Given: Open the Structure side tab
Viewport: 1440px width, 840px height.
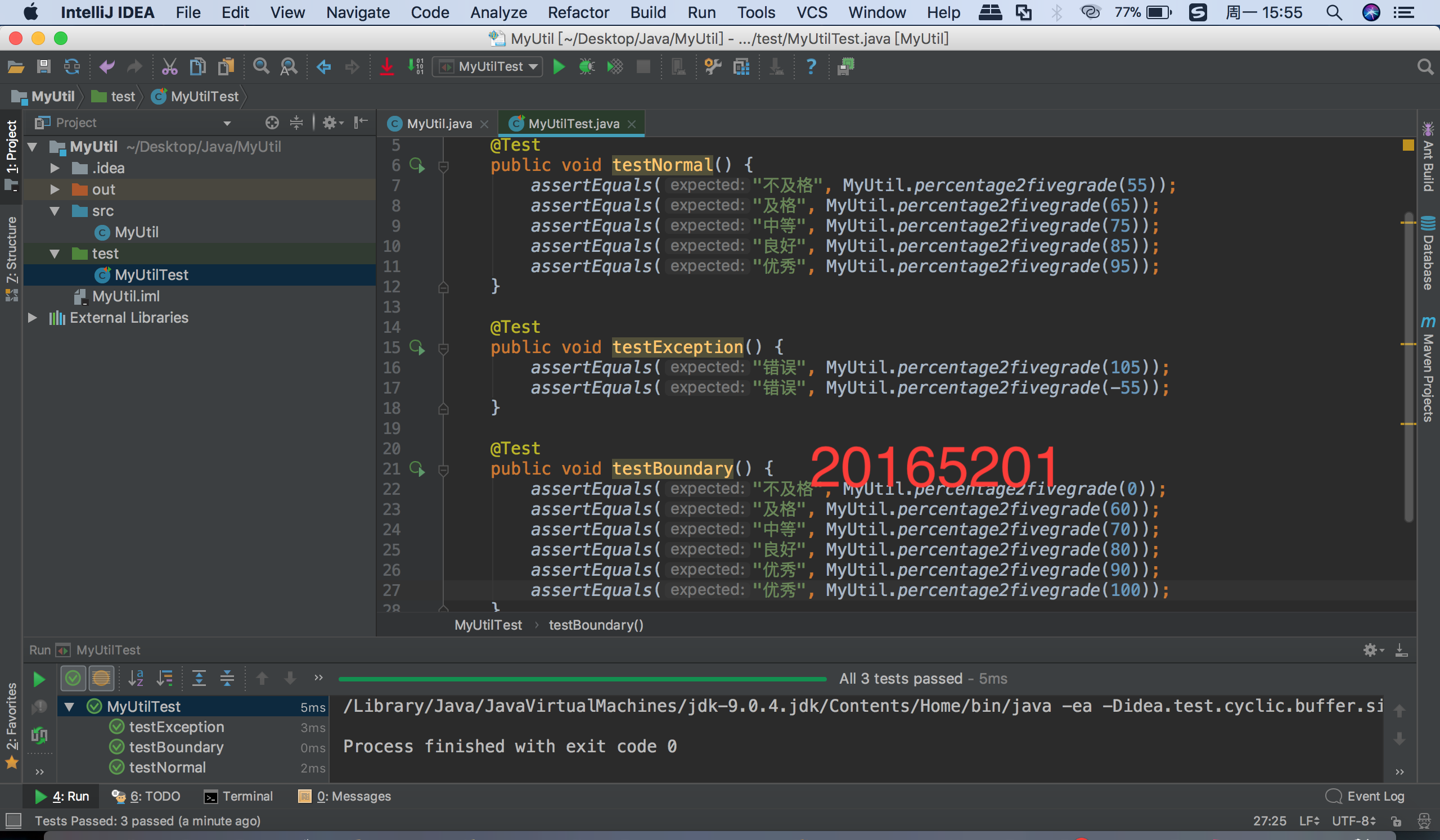Looking at the screenshot, I should 11,258.
